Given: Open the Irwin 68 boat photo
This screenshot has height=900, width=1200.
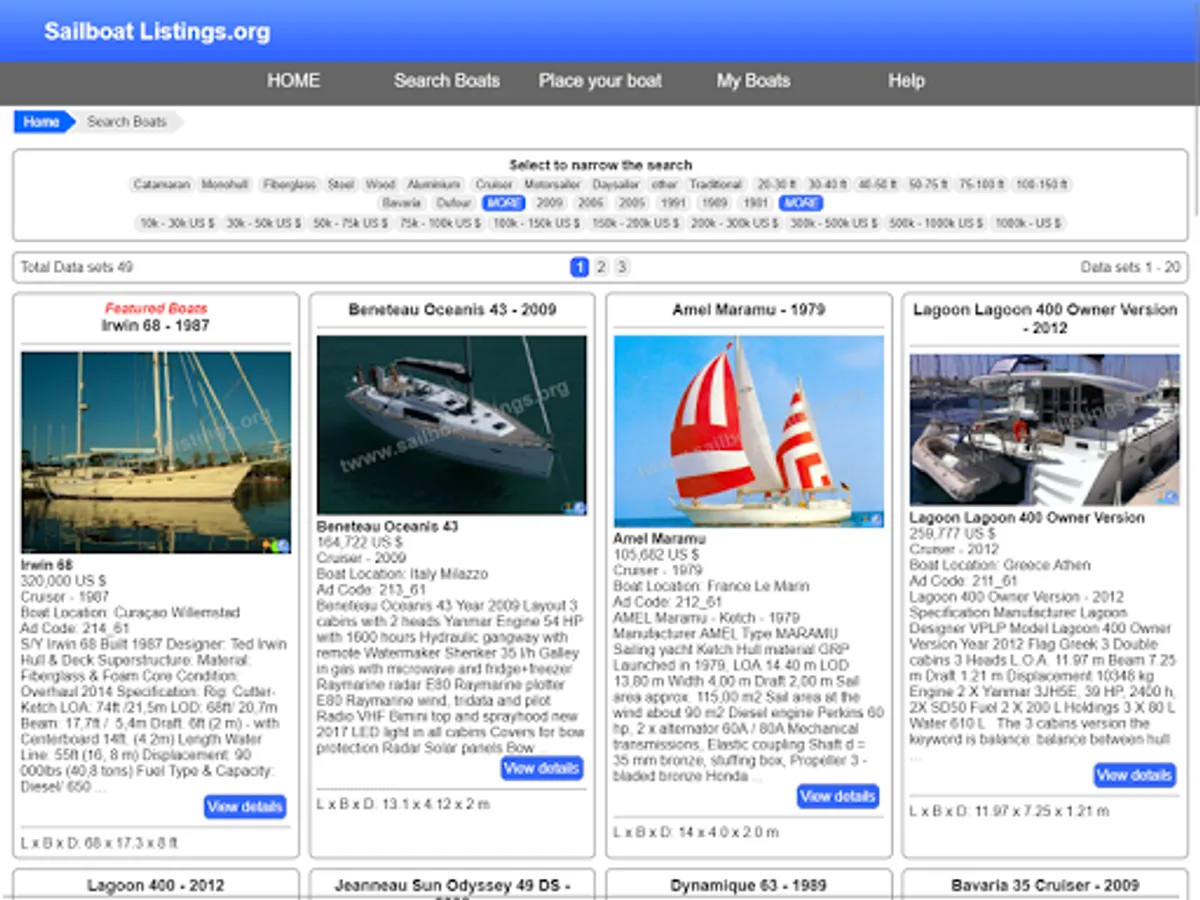Looking at the screenshot, I should point(156,452).
